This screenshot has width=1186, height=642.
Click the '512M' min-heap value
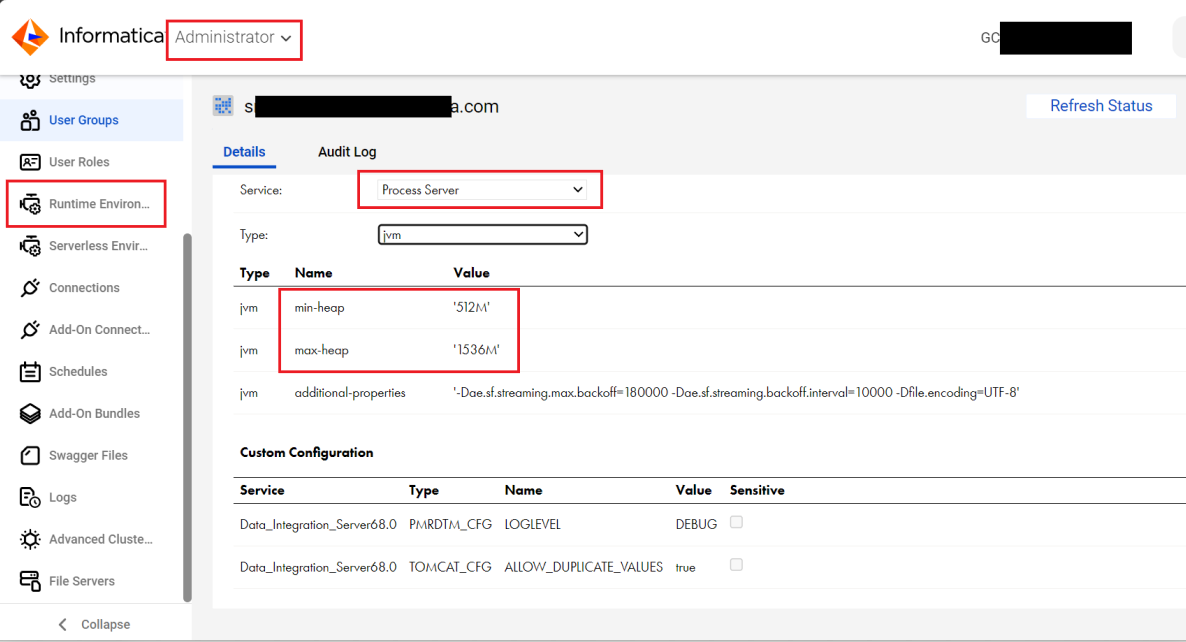(471, 308)
